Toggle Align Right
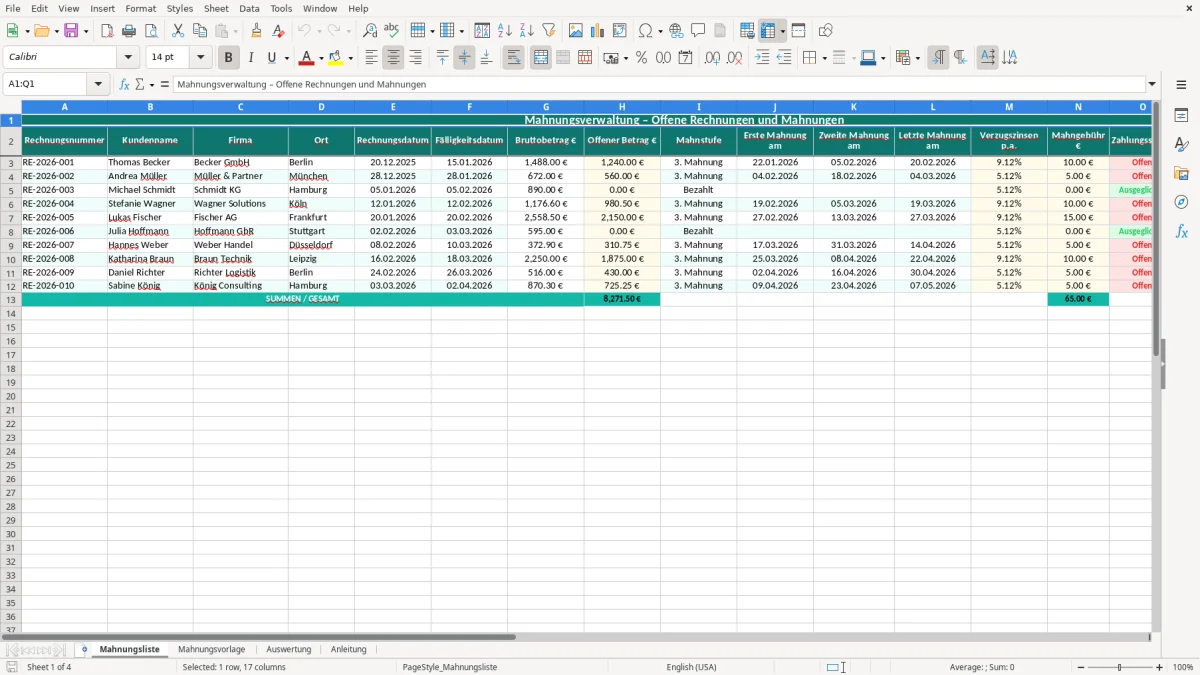The height and width of the screenshot is (675, 1200). 415,58
